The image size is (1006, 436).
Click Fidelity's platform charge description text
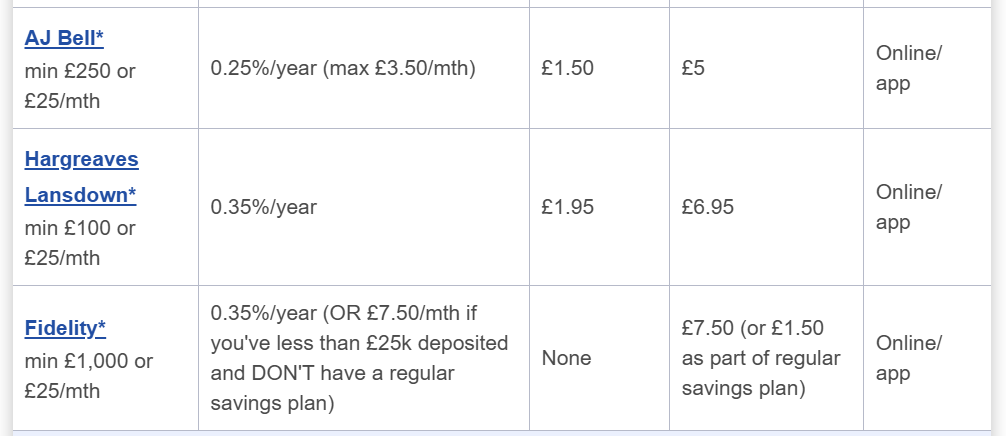(359, 358)
